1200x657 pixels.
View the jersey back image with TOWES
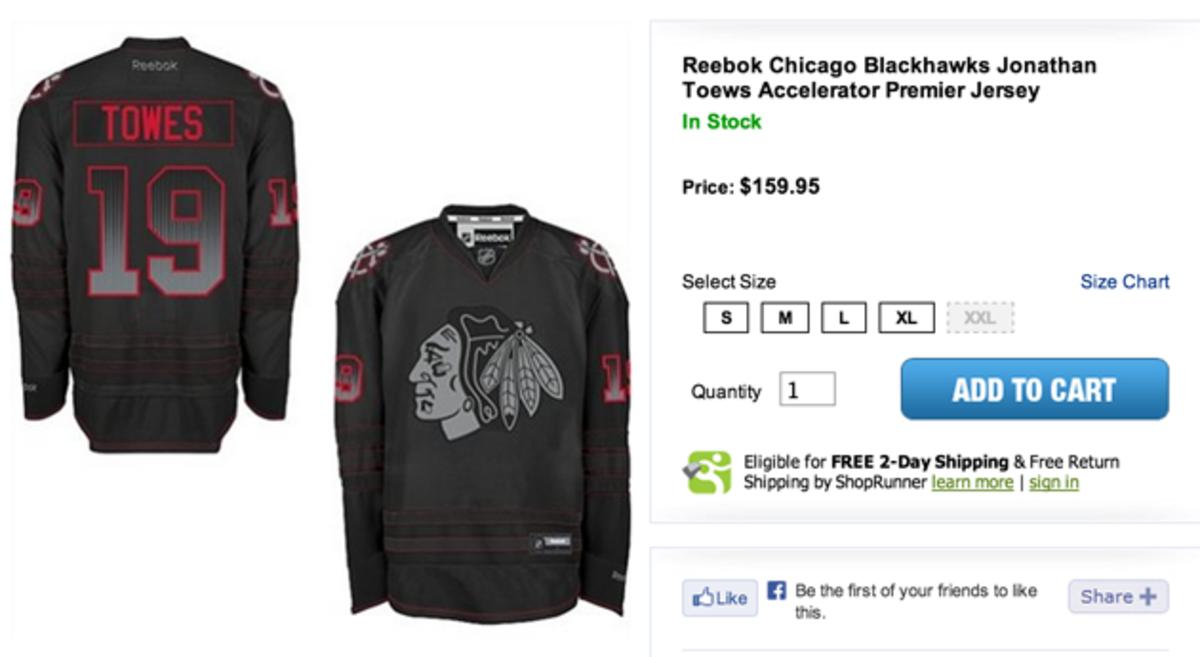157,245
